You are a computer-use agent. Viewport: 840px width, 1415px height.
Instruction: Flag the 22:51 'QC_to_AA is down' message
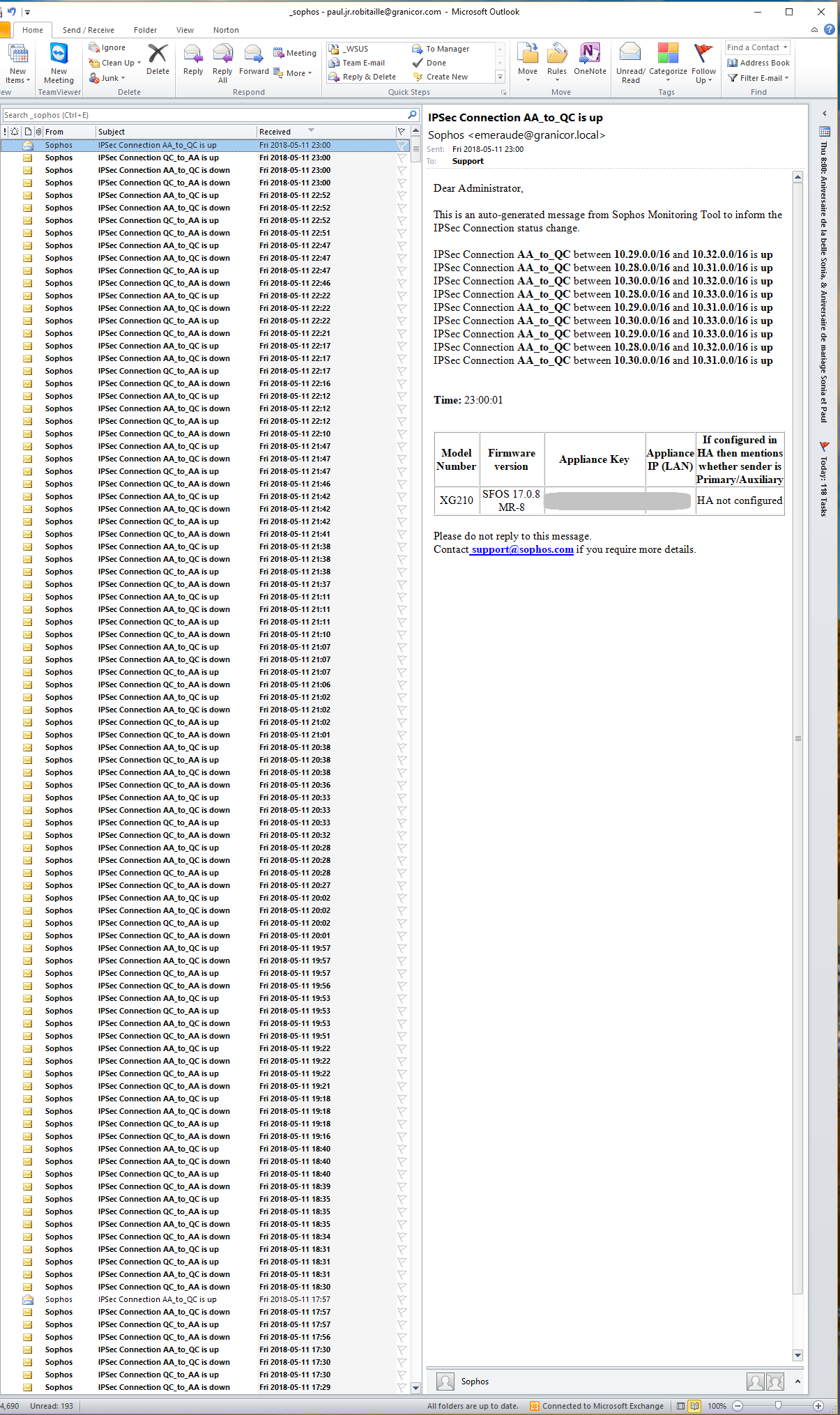tap(402, 234)
